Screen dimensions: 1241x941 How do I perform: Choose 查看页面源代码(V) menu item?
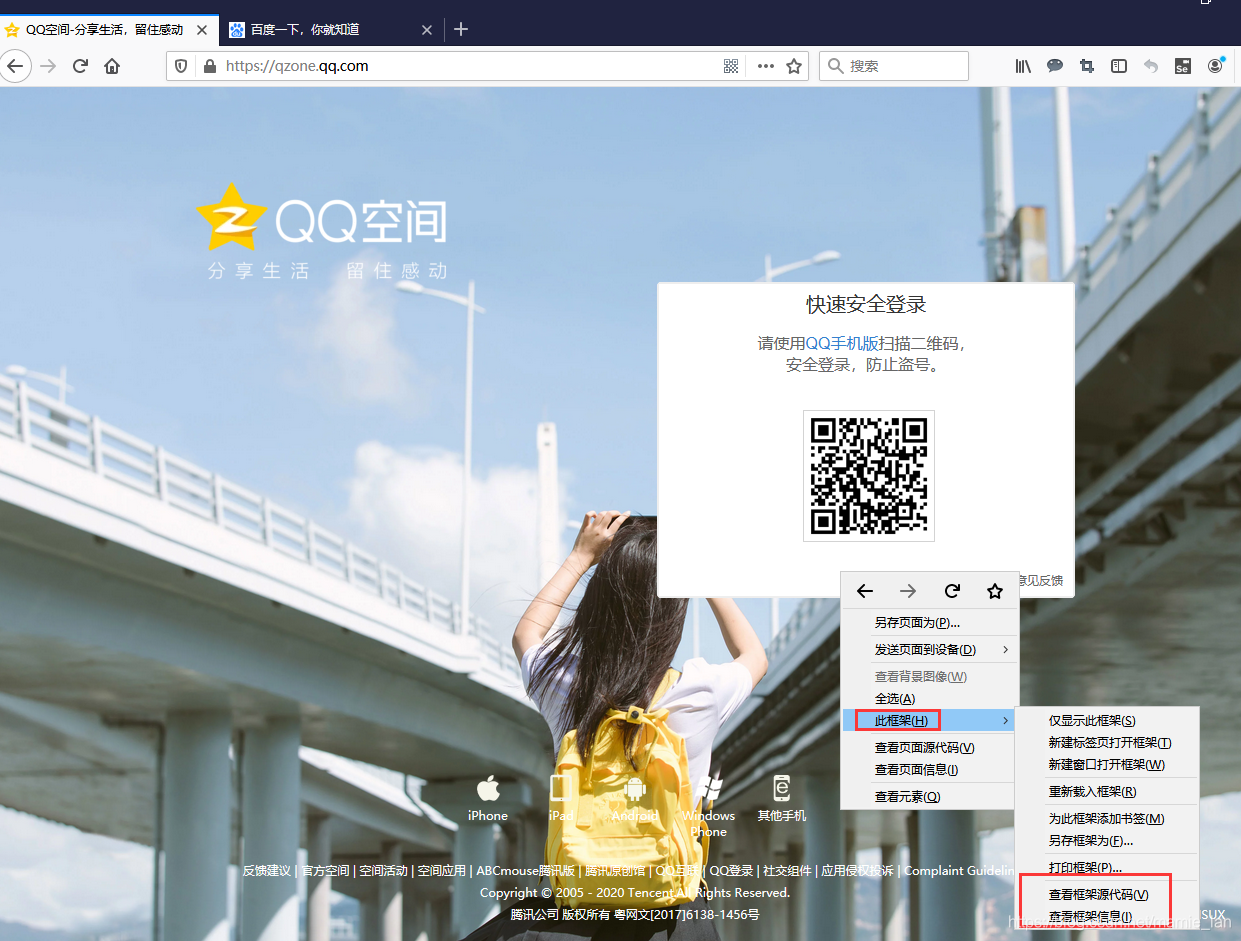click(930, 748)
